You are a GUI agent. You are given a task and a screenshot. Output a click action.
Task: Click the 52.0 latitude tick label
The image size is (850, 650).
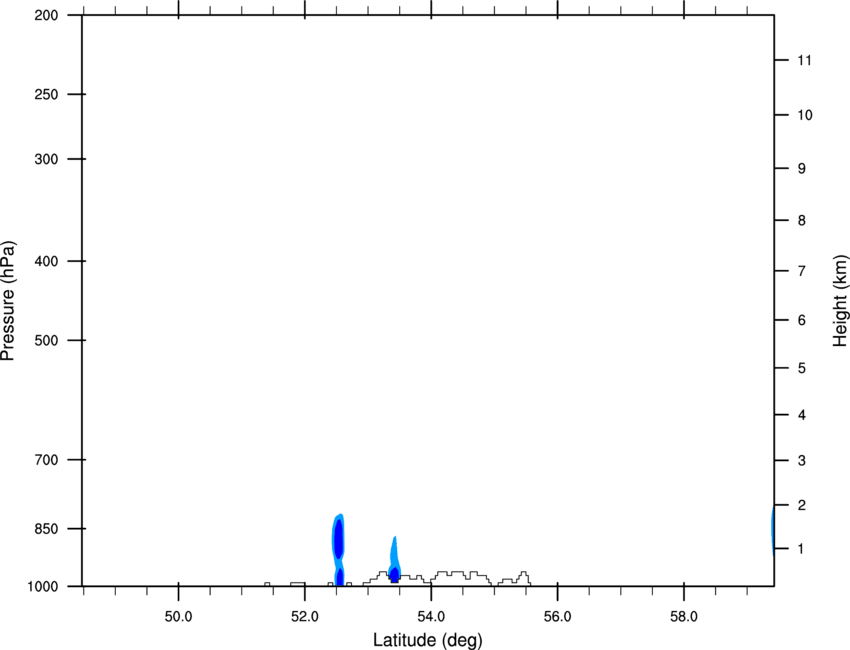[305, 617]
